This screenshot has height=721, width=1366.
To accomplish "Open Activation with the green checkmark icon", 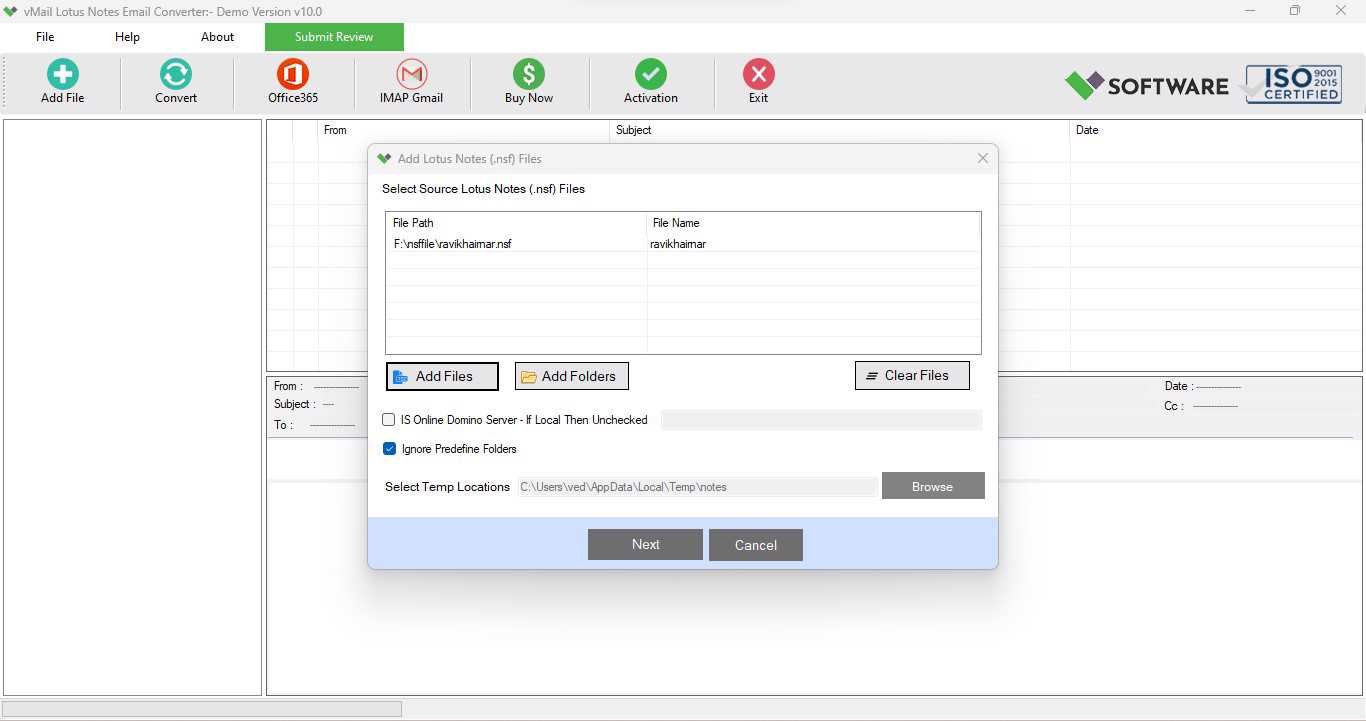I will point(651,74).
